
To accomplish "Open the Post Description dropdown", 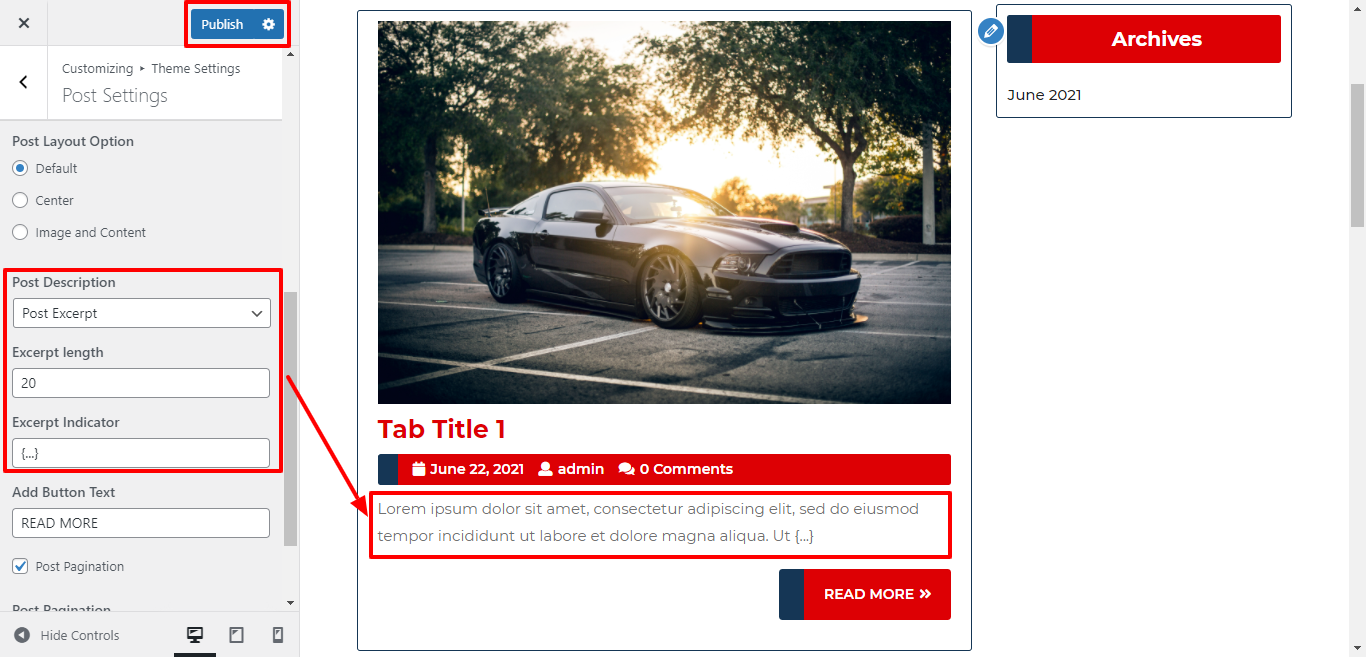I will click(141, 313).
